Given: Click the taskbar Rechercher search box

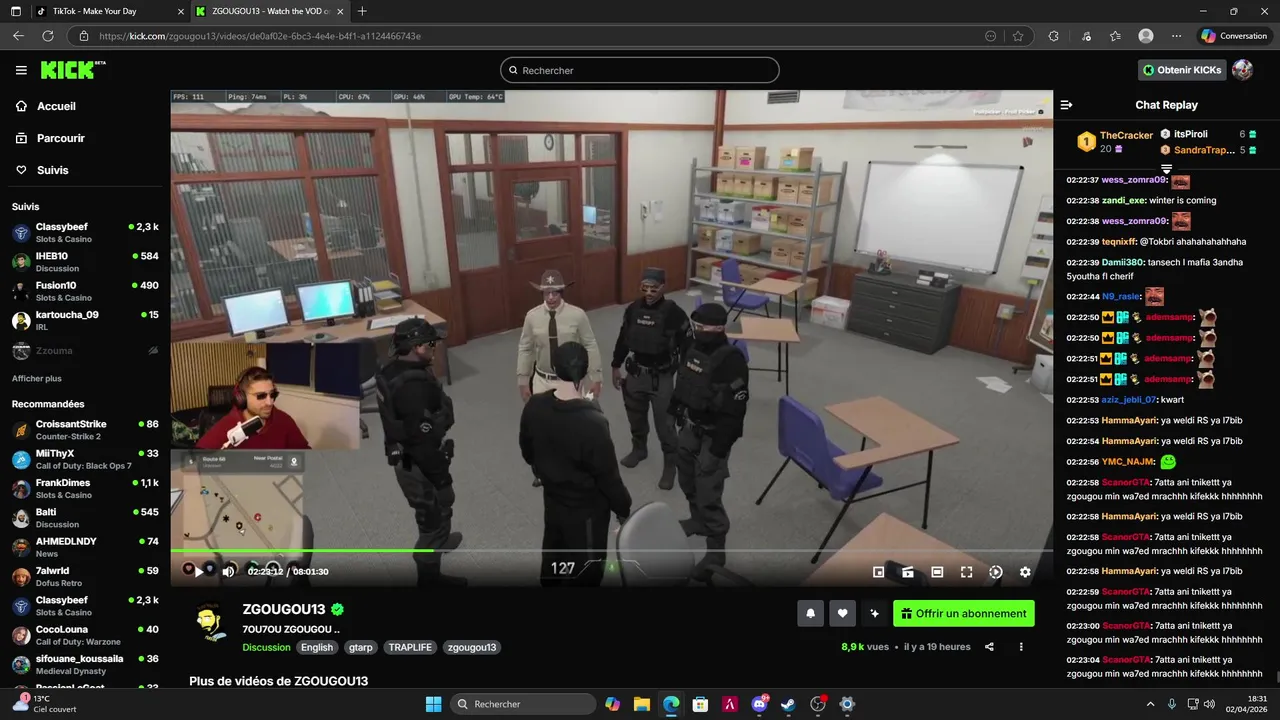Looking at the screenshot, I should click(x=521, y=704).
